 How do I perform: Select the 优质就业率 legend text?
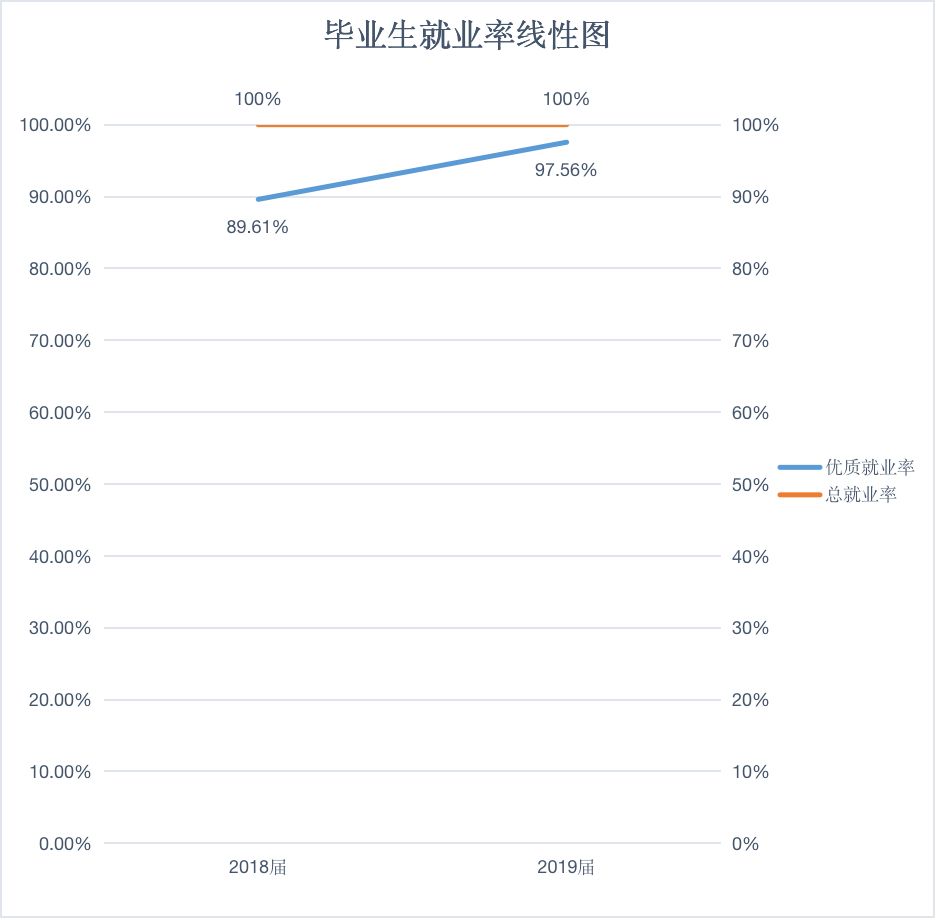pos(869,467)
